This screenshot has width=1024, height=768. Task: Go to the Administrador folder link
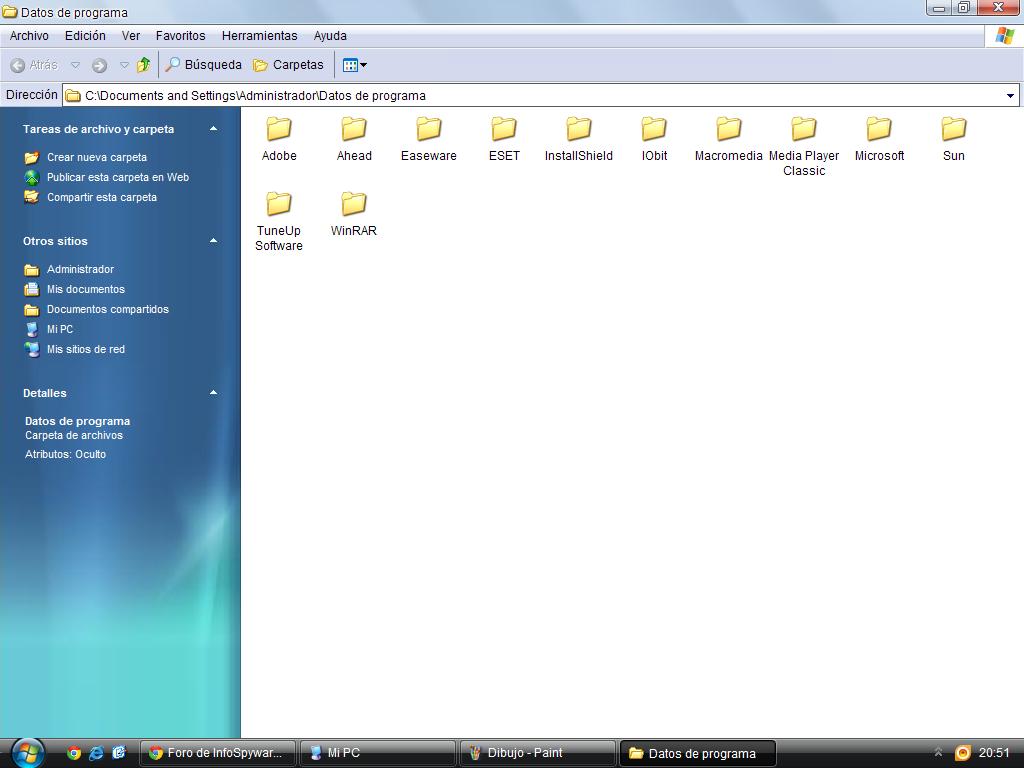(x=80, y=269)
